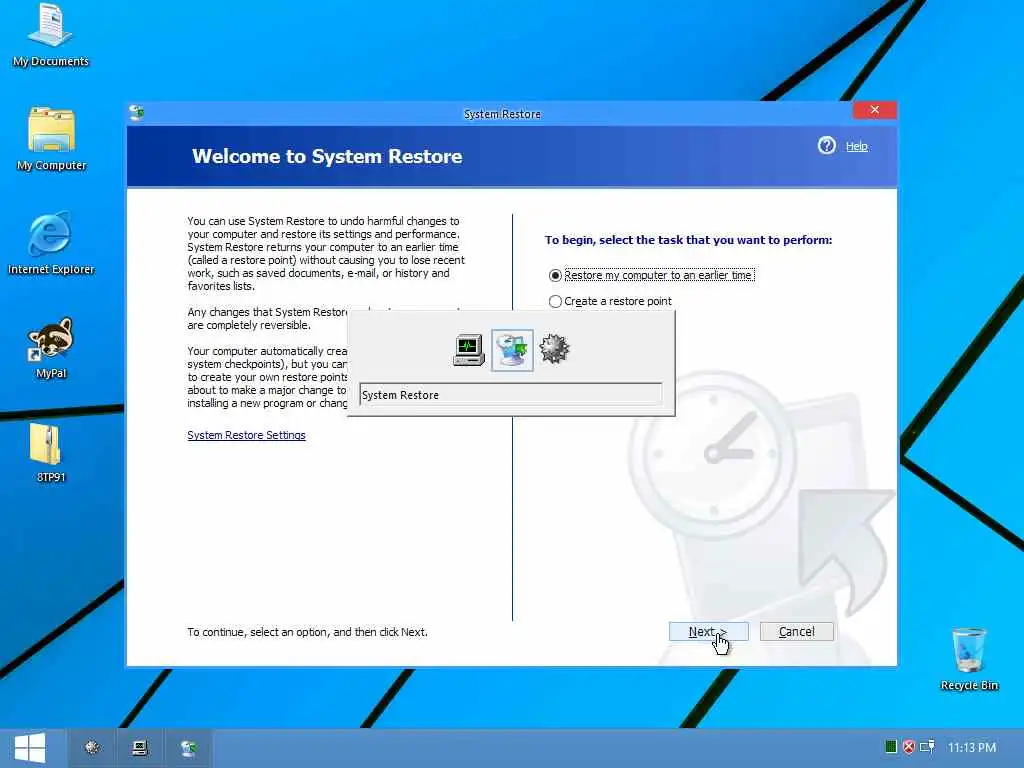Image resolution: width=1024 pixels, height=768 pixels.
Task: Open MyPal browser shortcut
Action: pyautogui.click(x=51, y=348)
